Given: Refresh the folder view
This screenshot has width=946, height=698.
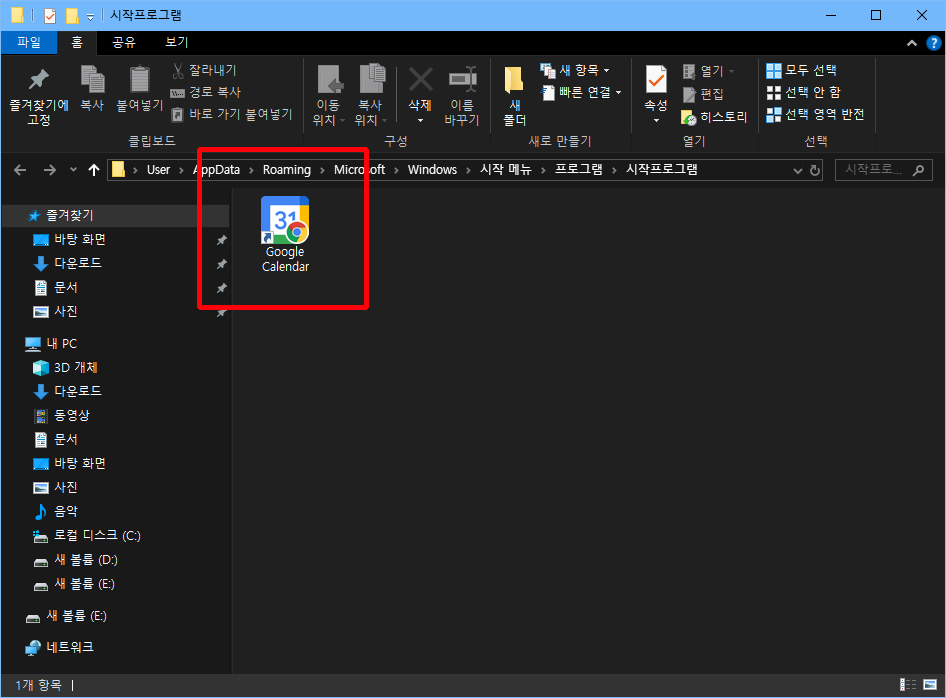Looking at the screenshot, I should pyautogui.click(x=814, y=171).
